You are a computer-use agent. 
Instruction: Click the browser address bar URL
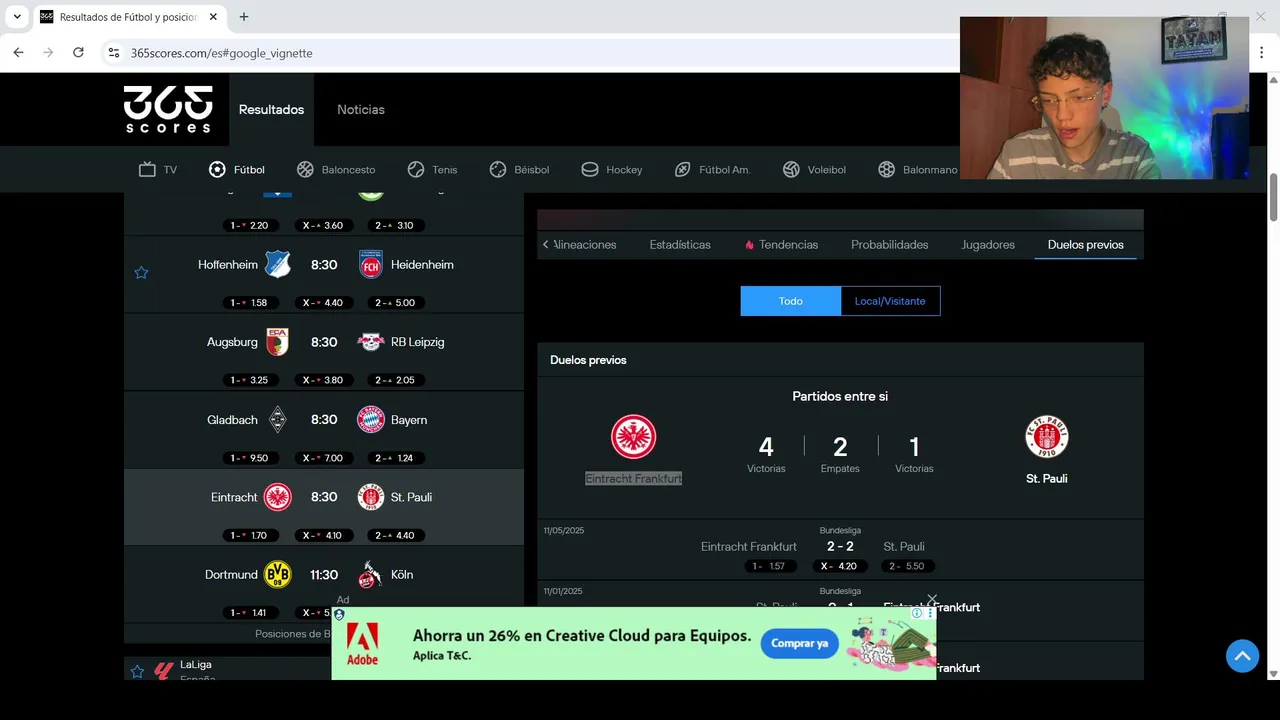(221, 53)
